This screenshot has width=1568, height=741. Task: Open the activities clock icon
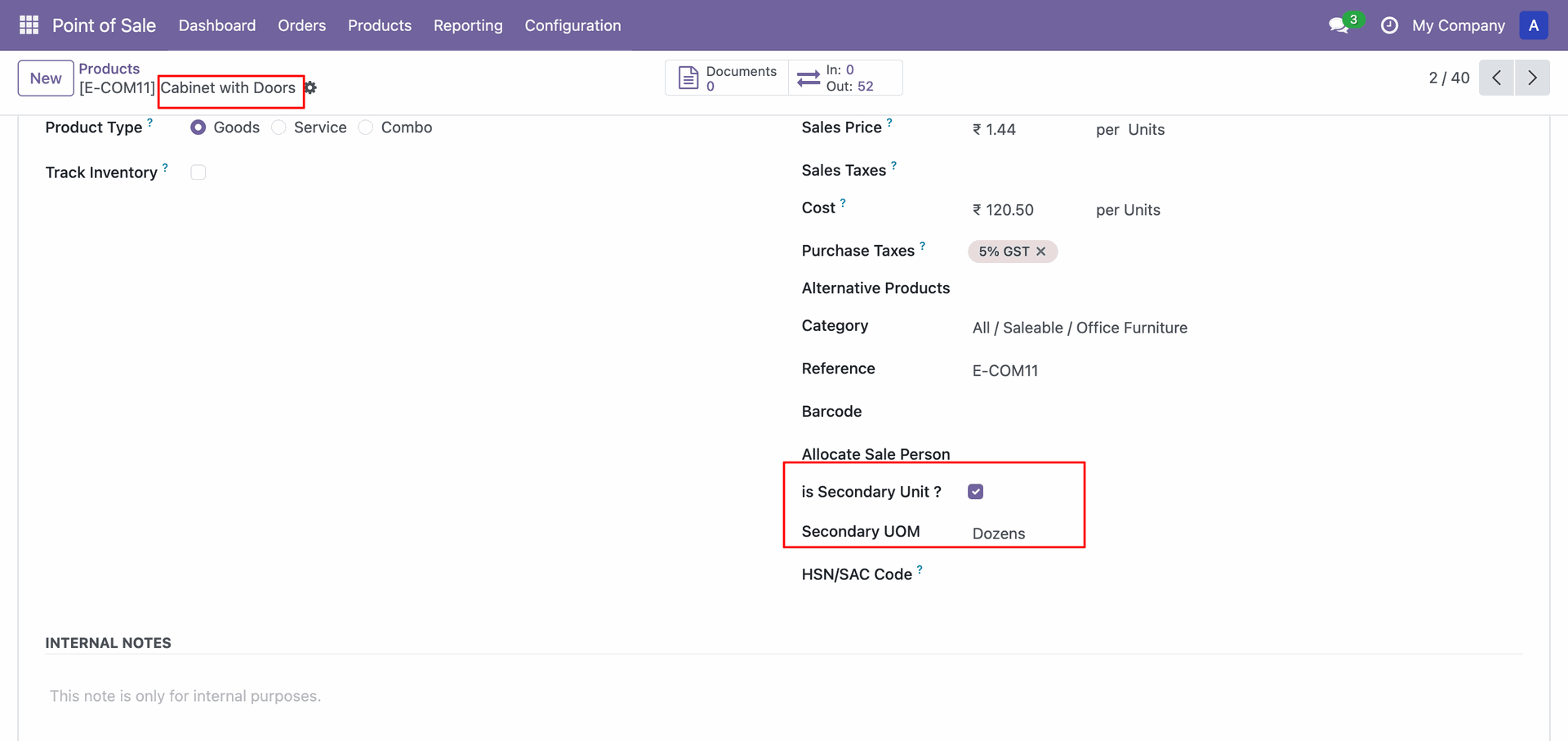click(1388, 25)
